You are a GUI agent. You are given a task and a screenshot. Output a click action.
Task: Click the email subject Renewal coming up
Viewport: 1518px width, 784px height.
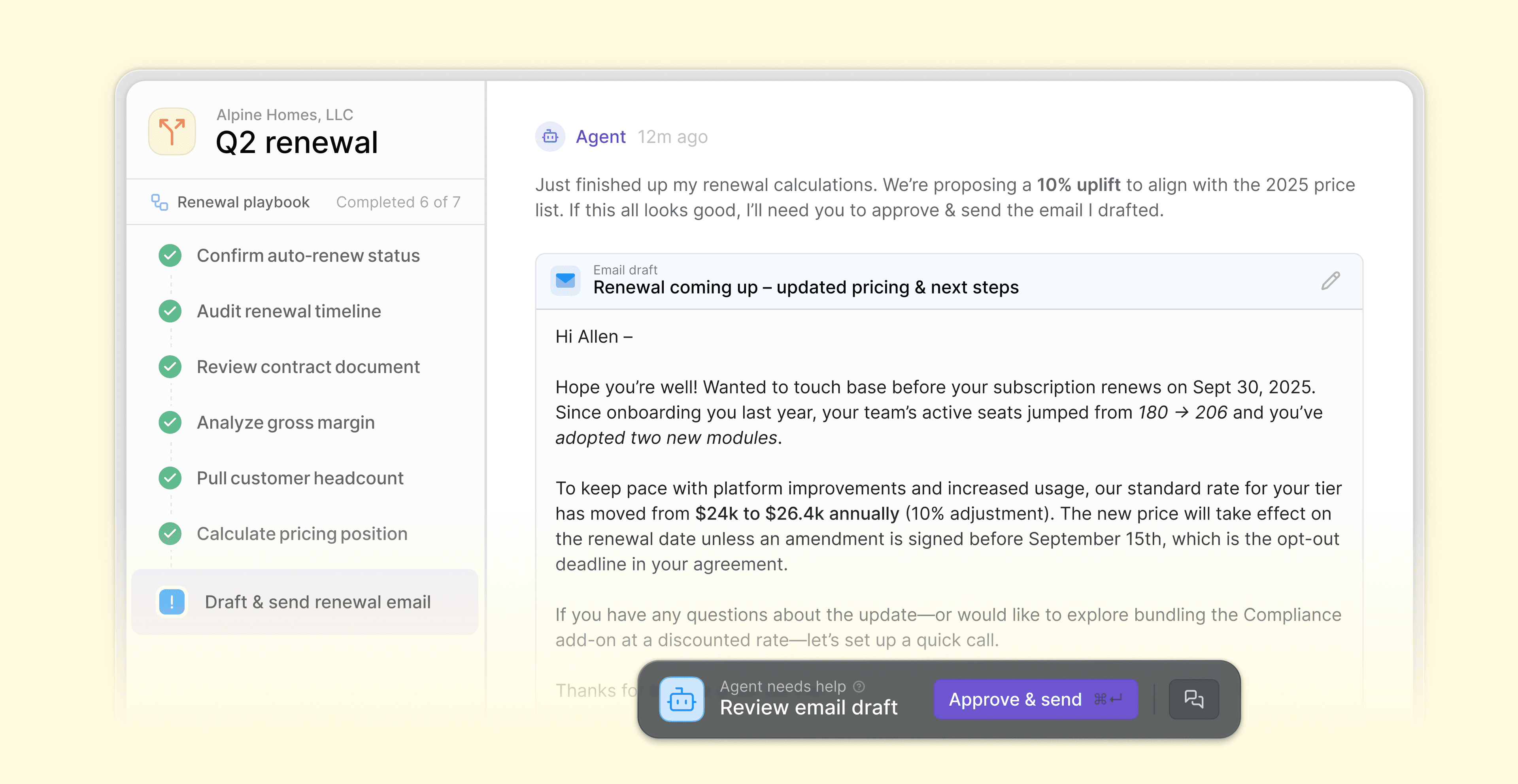tap(806, 287)
